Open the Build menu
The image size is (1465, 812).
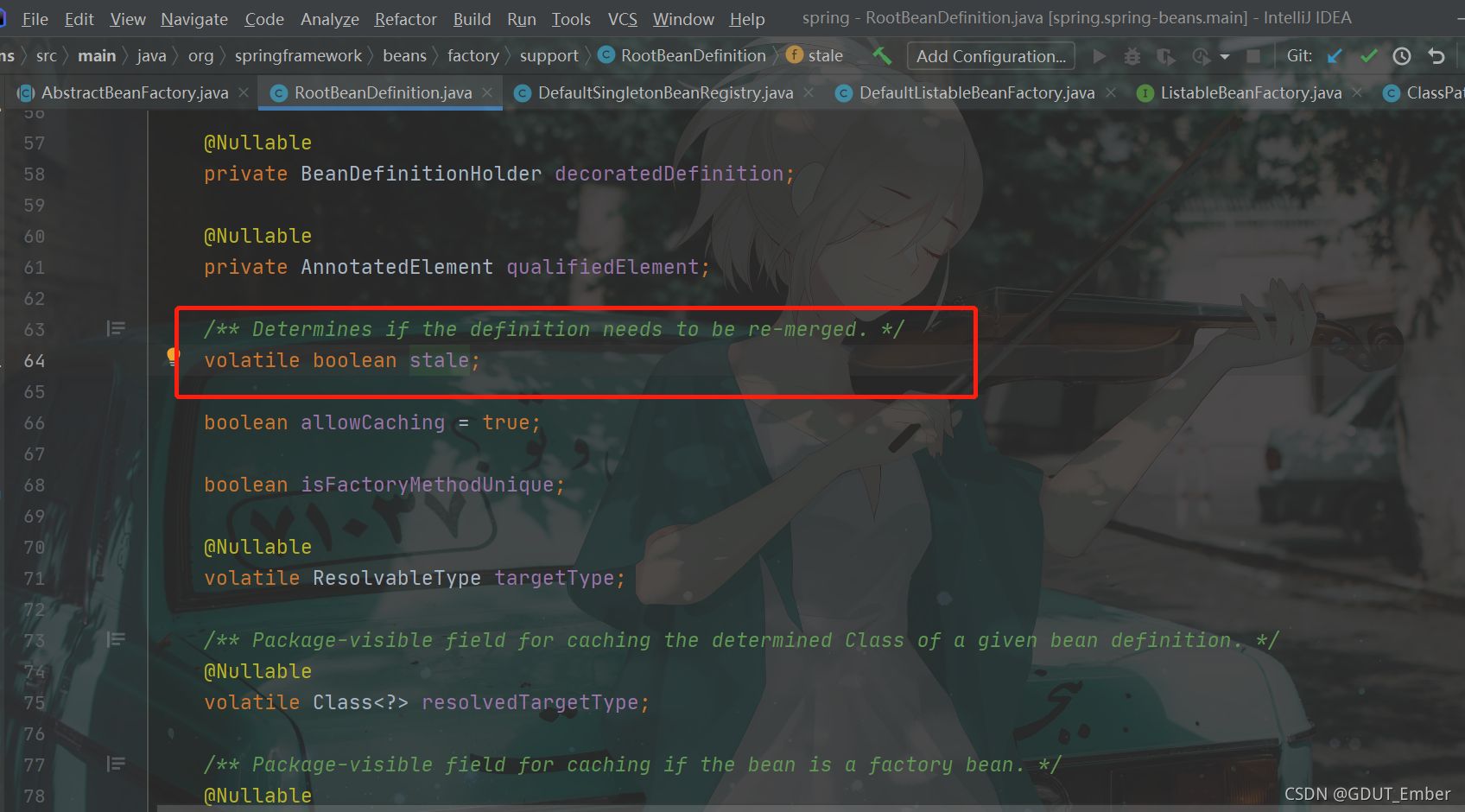(472, 19)
